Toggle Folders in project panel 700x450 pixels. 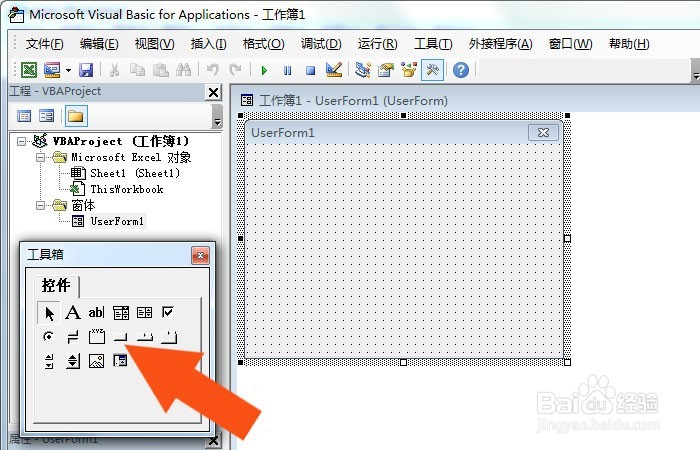point(75,116)
